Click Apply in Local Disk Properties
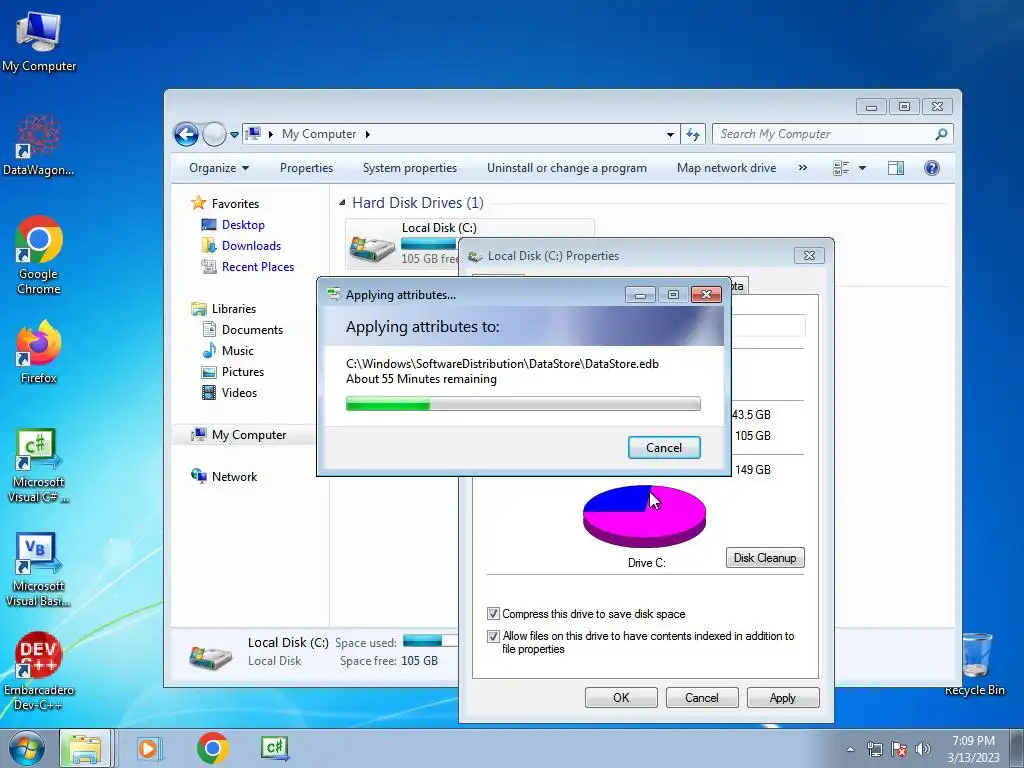Viewport: 1024px width, 768px height. tap(782, 697)
